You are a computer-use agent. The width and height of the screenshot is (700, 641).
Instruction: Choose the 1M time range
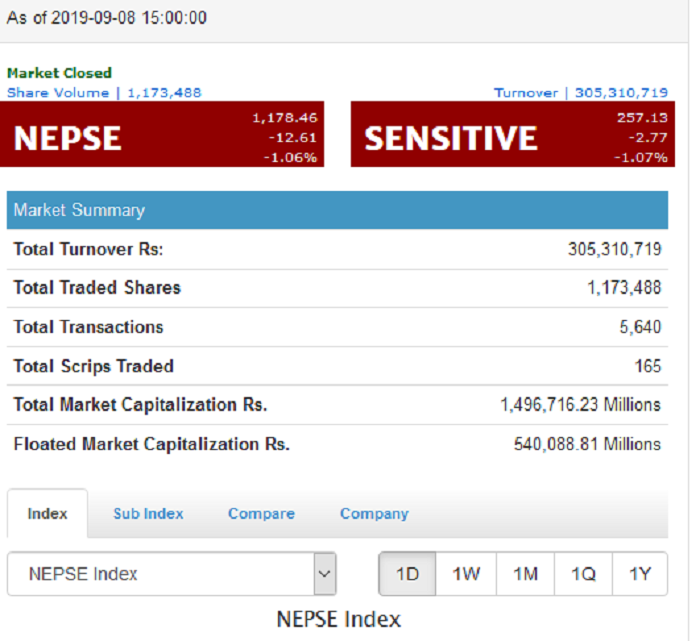(525, 574)
